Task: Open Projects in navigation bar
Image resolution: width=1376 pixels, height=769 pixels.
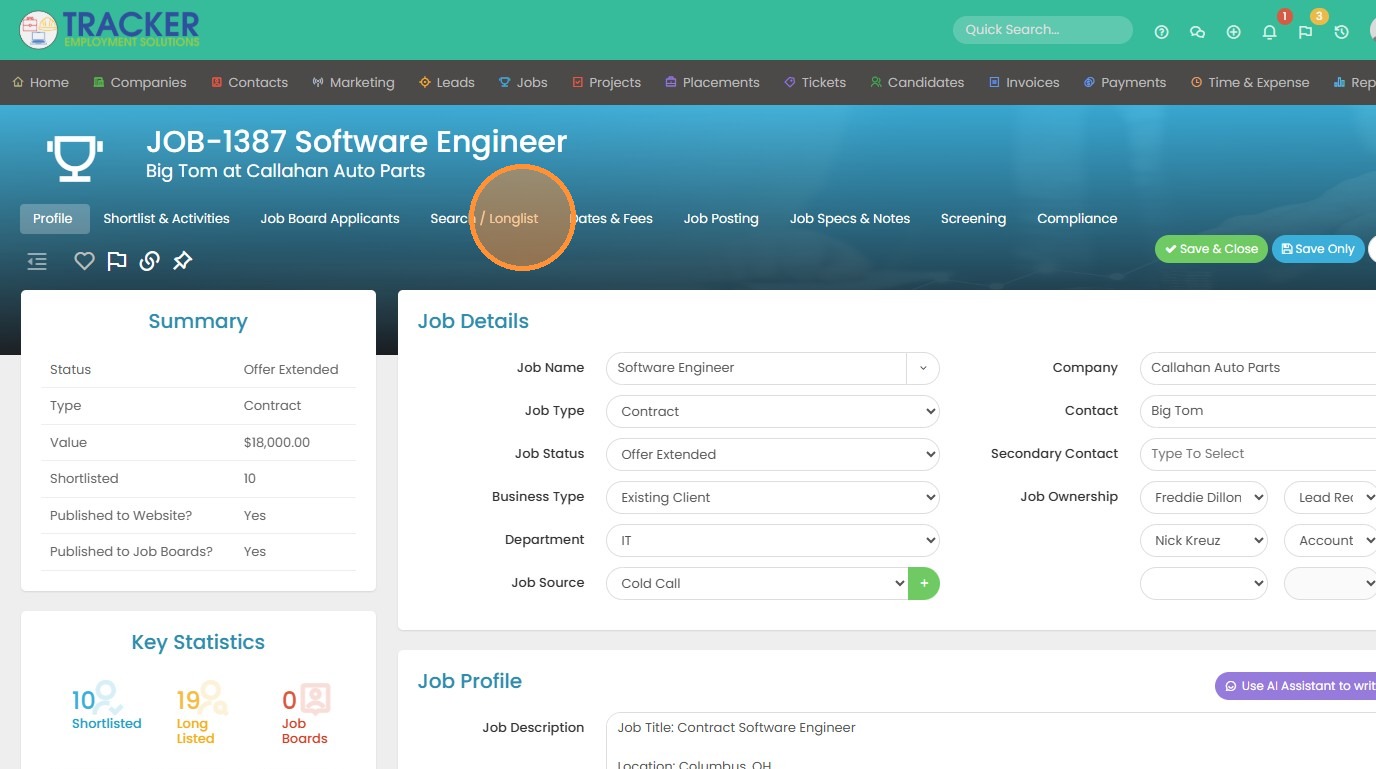Action: point(606,82)
